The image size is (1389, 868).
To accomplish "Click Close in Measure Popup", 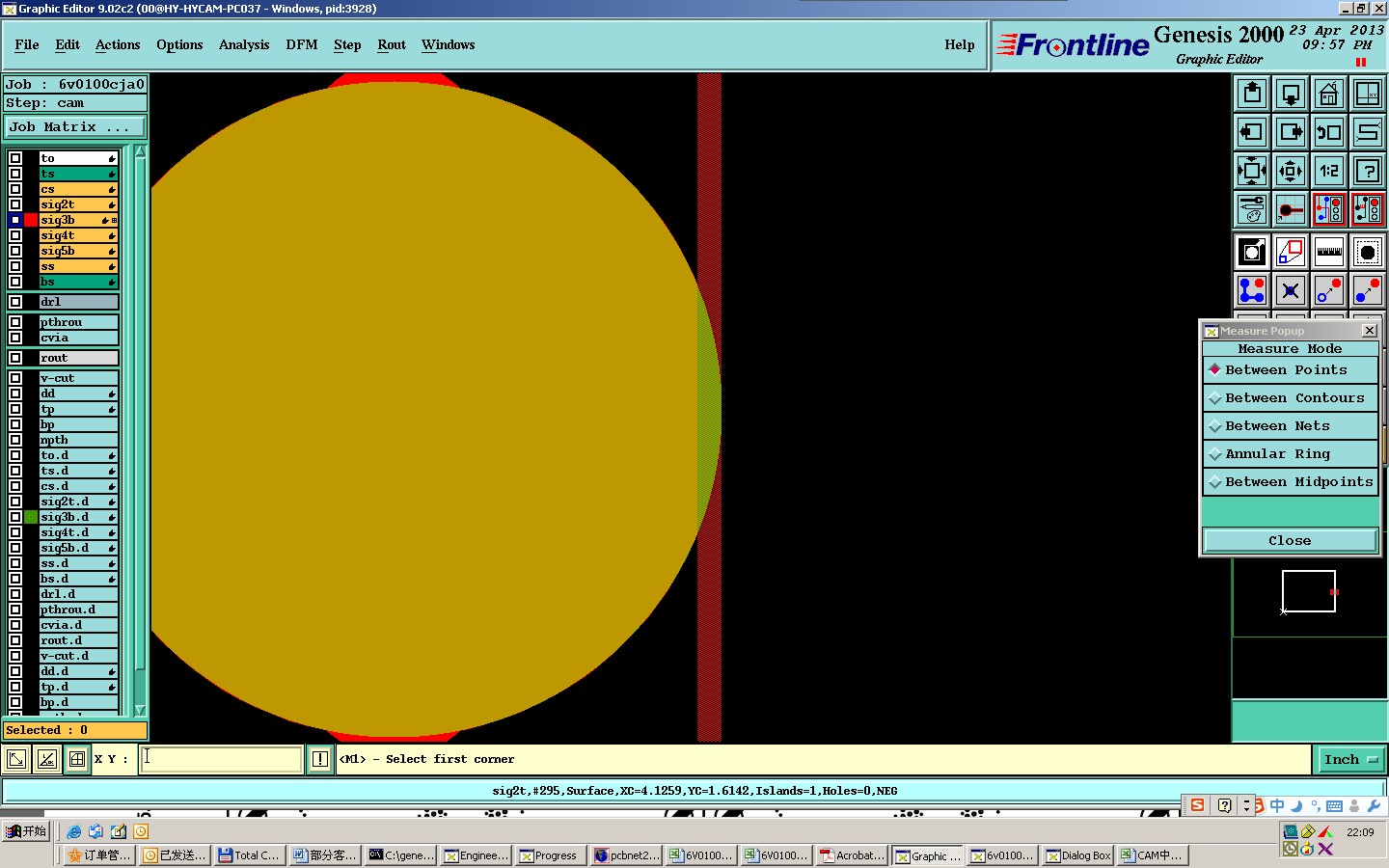I will pyautogui.click(x=1290, y=540).
